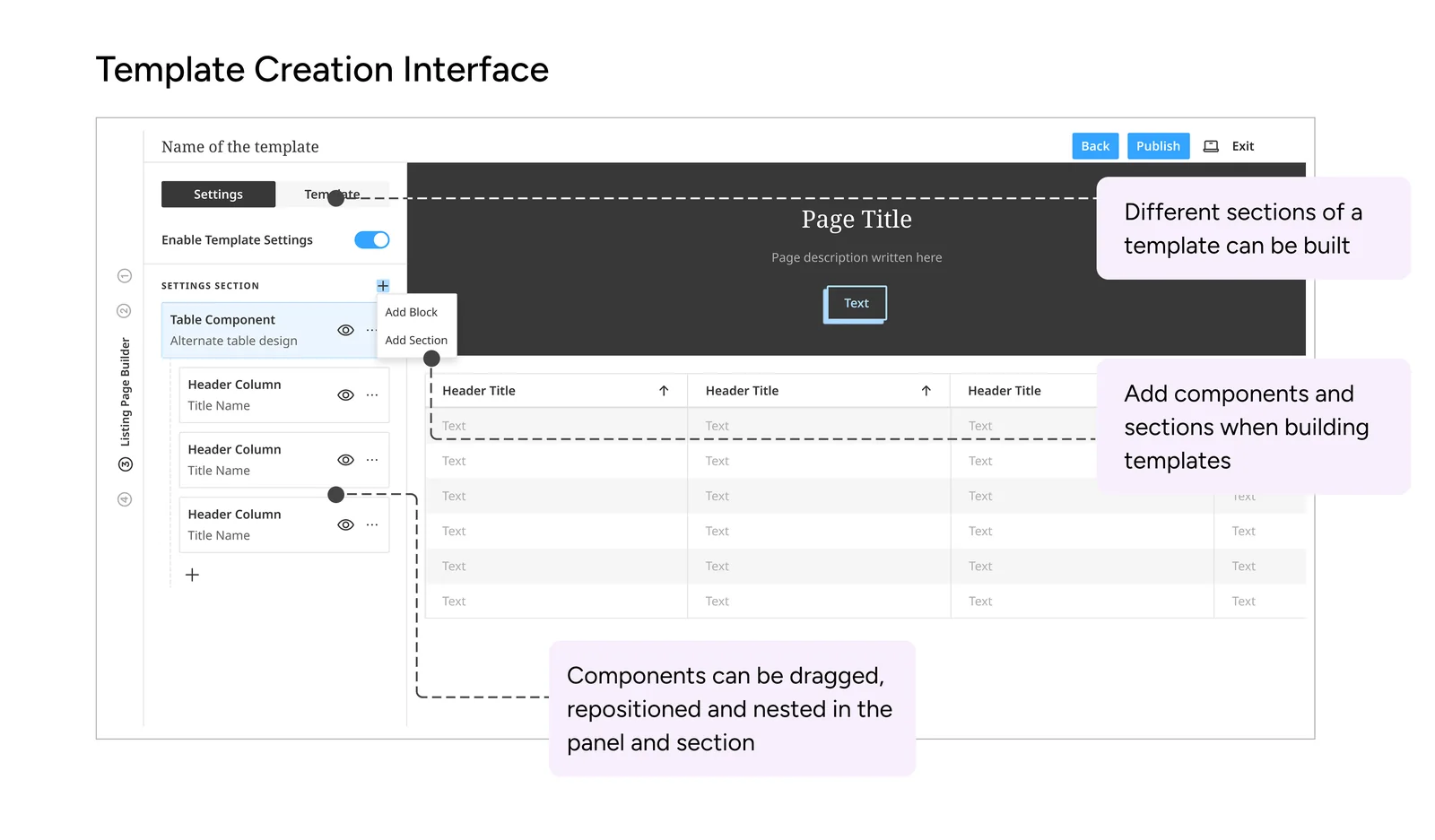
Task: Open more options of first Header Column
Action: (372, 395)
